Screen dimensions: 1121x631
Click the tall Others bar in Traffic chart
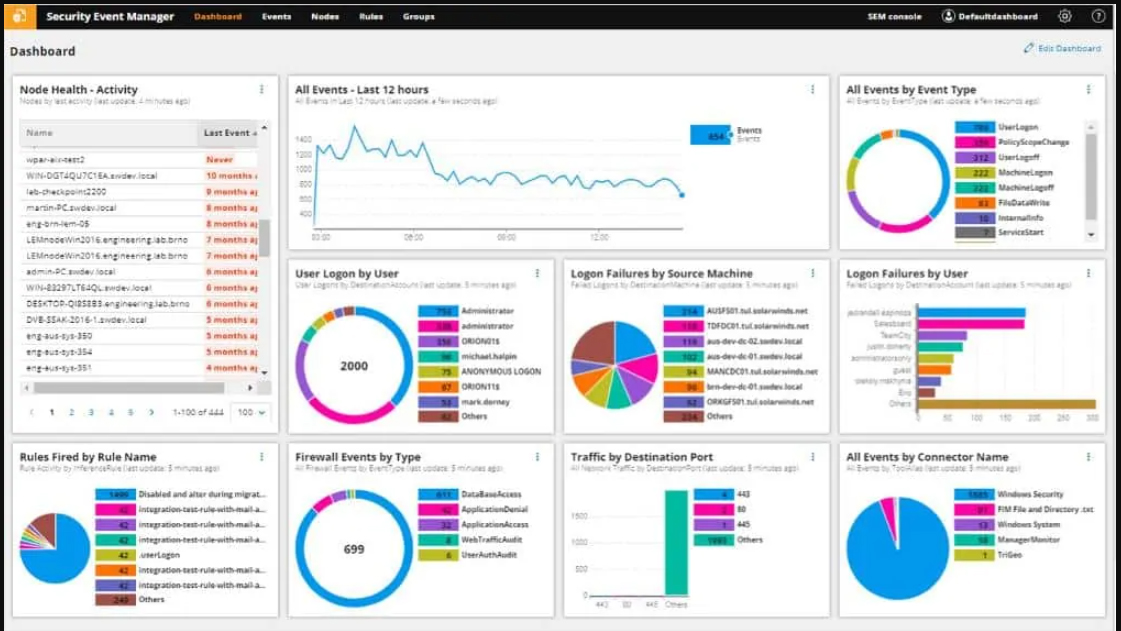(676, 543)
